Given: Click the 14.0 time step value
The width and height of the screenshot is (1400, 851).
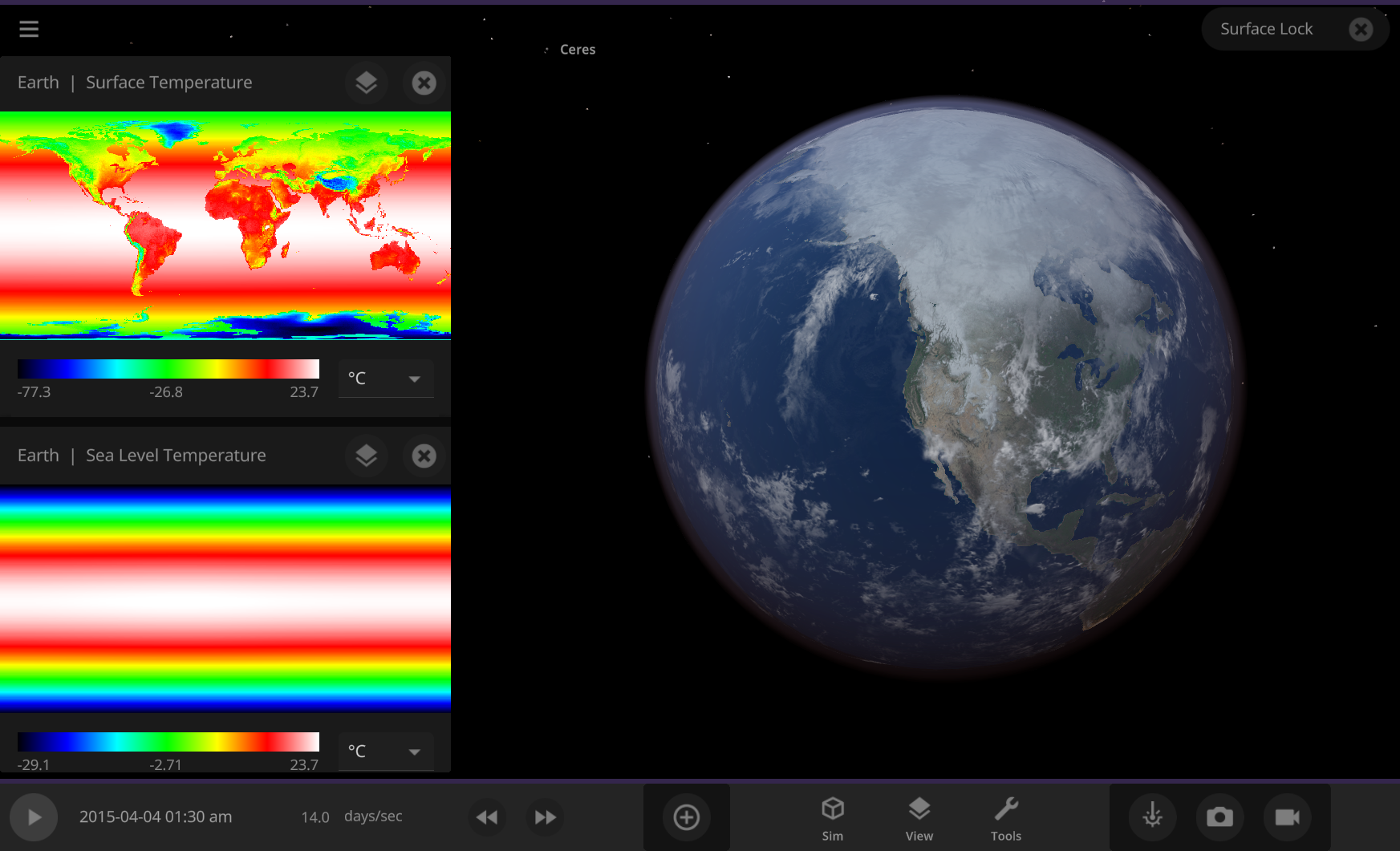Looking at the screenshot, I should [x=315, y=817].
